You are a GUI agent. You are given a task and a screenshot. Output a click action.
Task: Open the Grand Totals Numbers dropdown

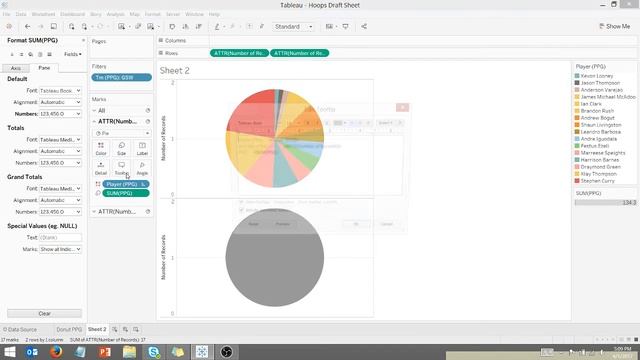tap(60, 212)
